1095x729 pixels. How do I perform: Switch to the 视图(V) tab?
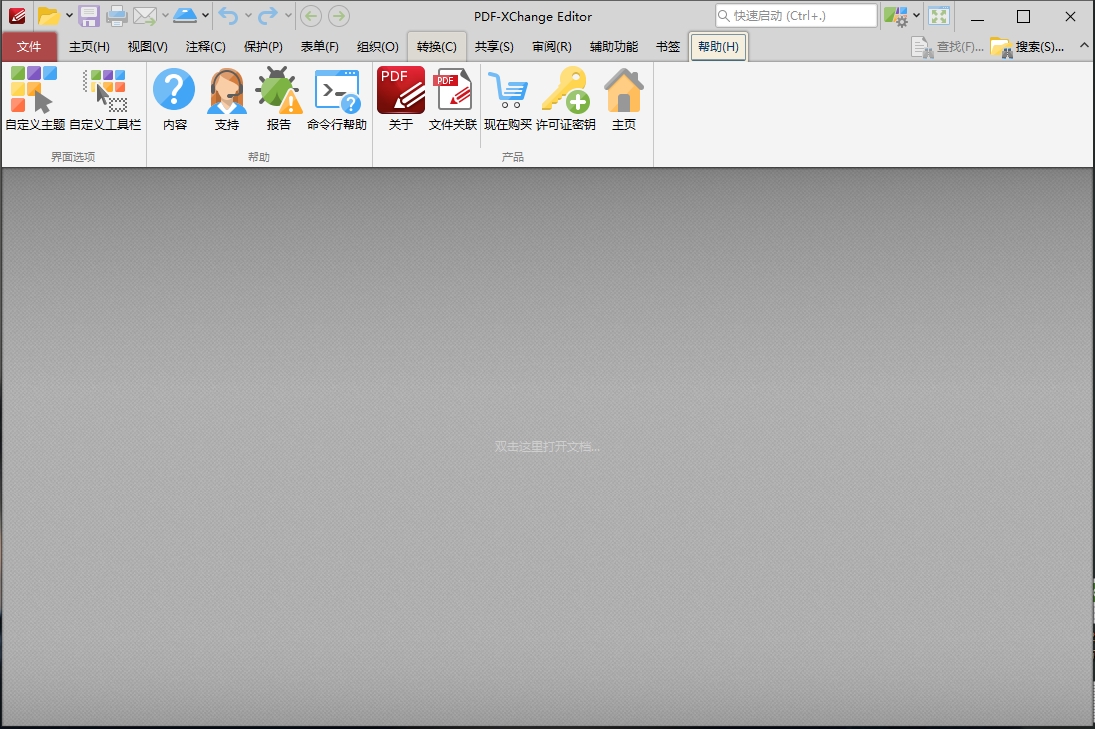[147, 47]
